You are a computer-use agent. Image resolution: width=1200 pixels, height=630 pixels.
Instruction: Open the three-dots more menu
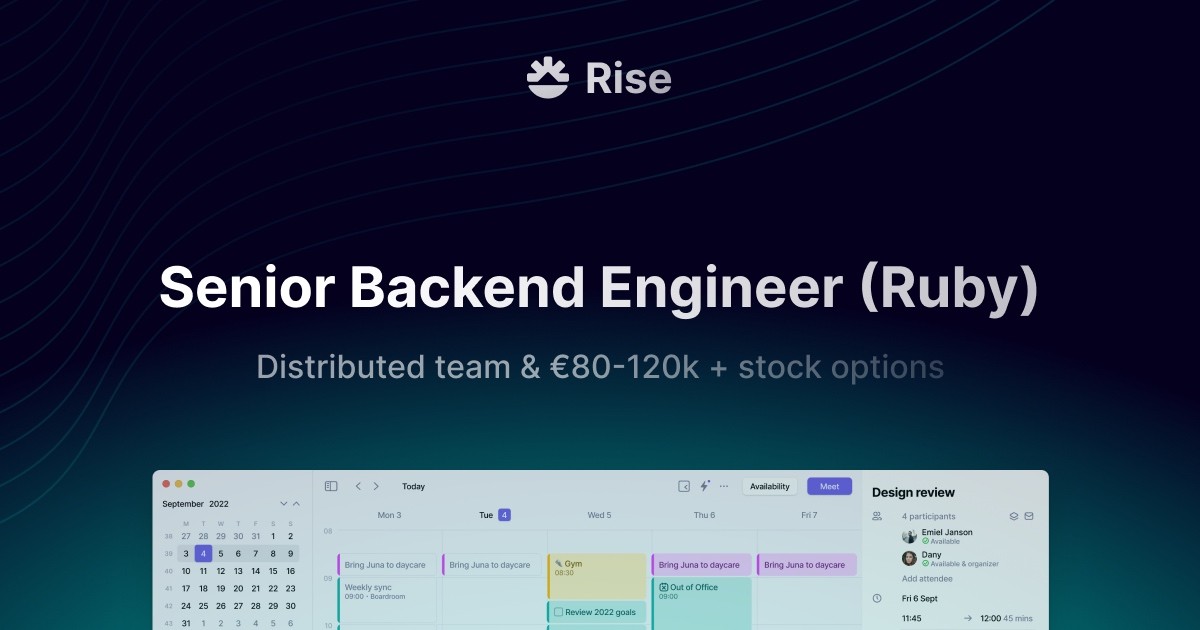tap(724, 486)
